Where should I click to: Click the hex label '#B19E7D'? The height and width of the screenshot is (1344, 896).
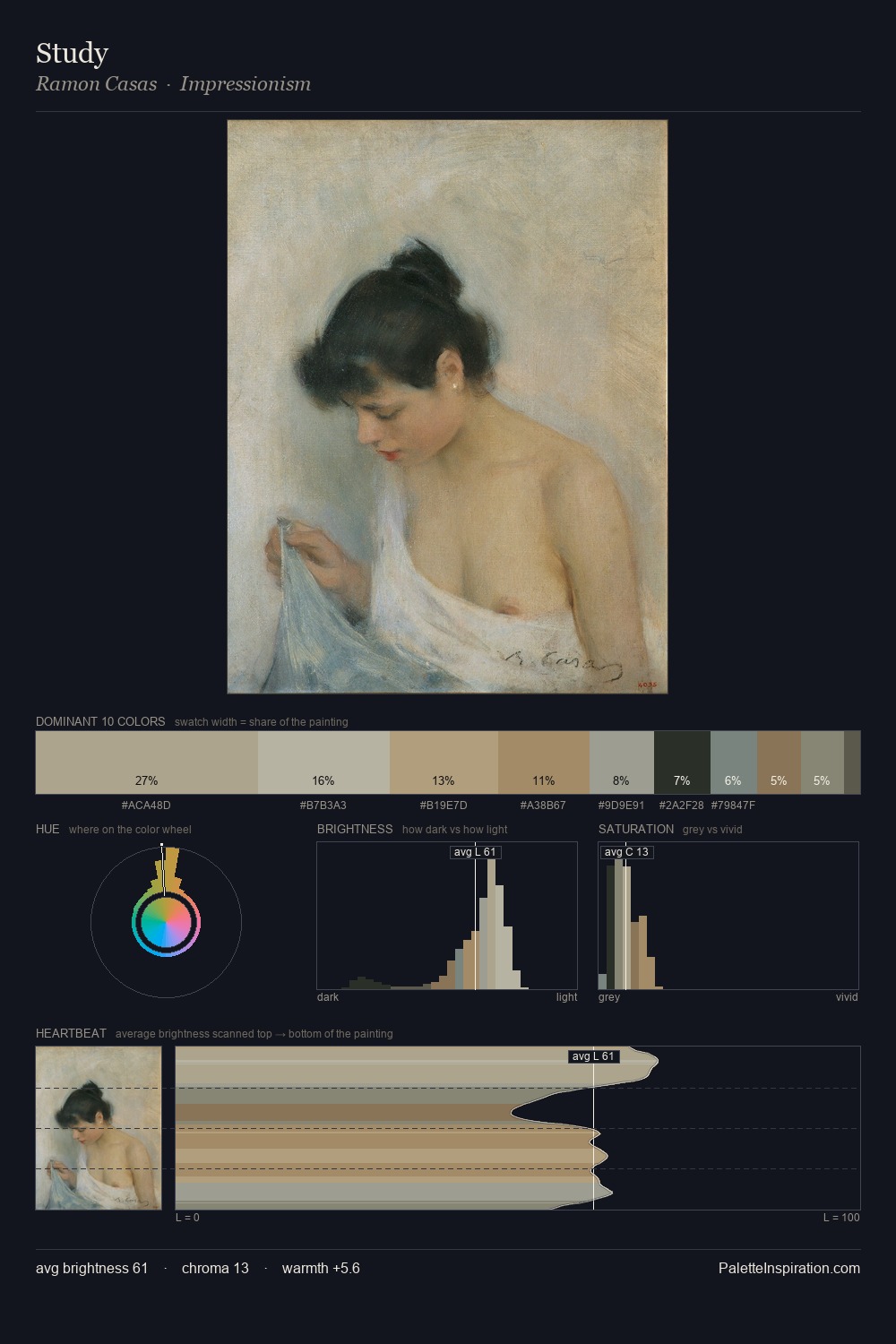point(444,806)
